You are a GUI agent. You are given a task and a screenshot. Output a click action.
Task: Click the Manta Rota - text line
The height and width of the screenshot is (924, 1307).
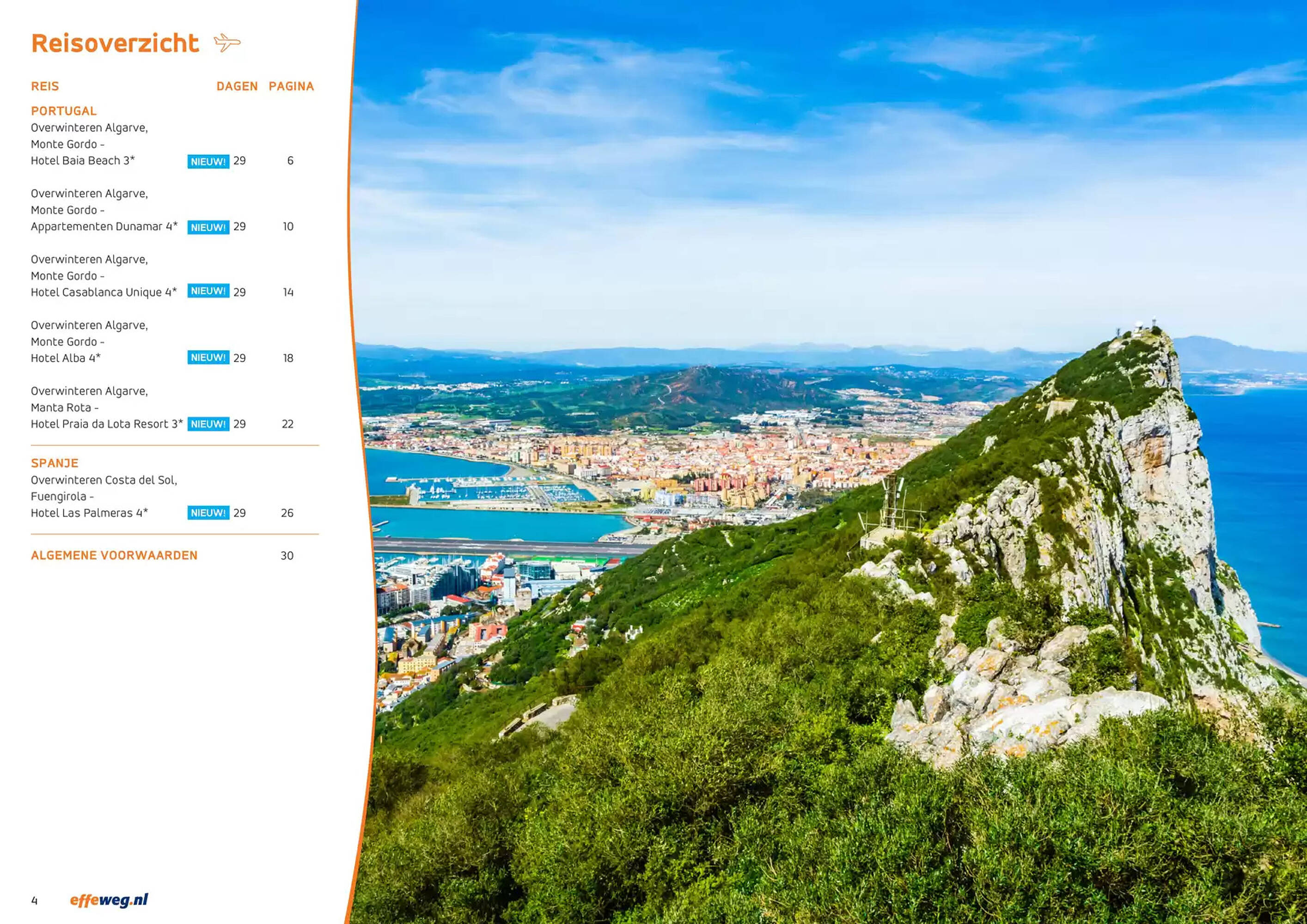coord(65,408)
